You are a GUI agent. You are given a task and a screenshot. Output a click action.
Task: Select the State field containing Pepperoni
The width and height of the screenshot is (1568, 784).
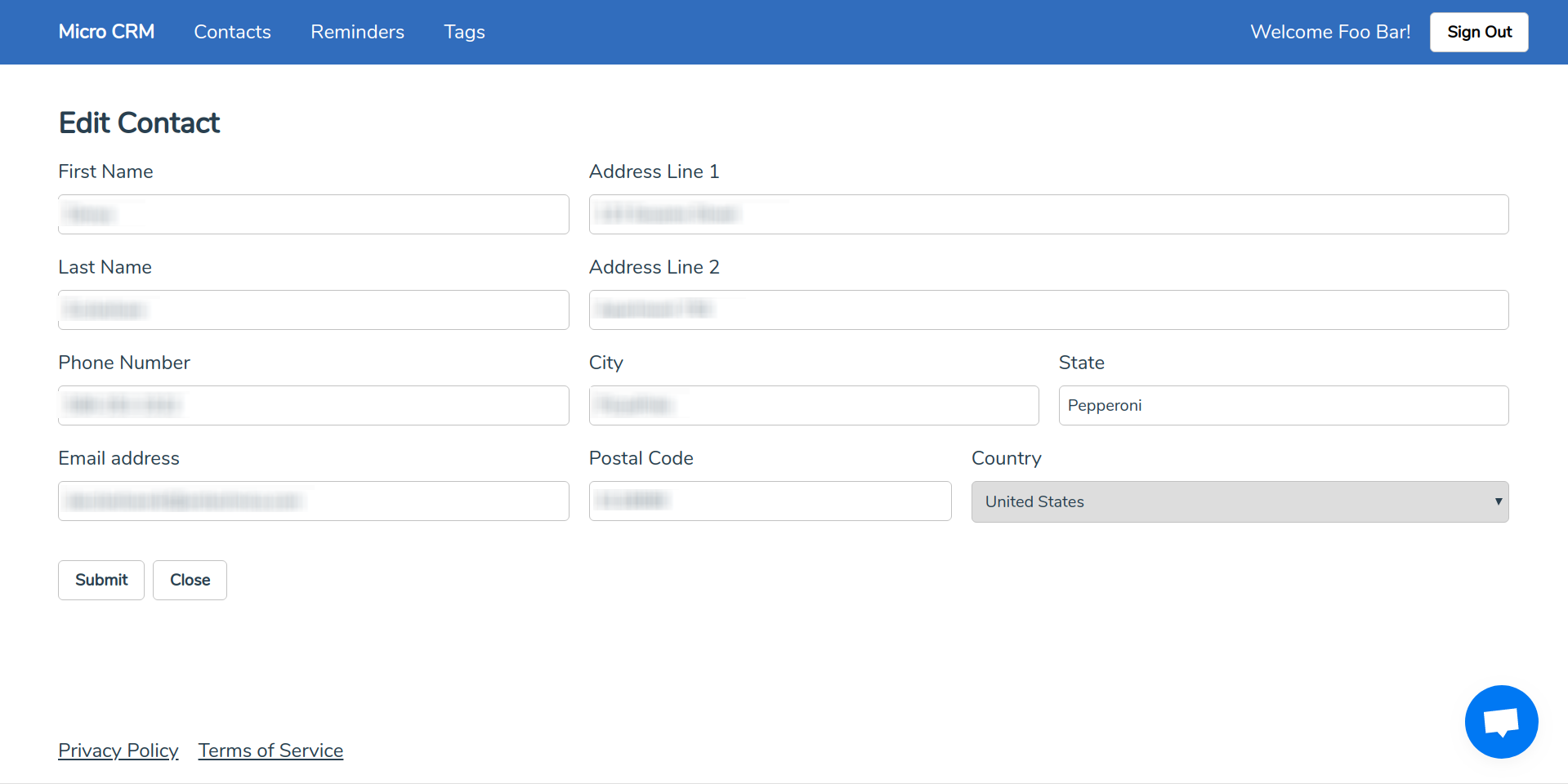[x=1283, y=405]
